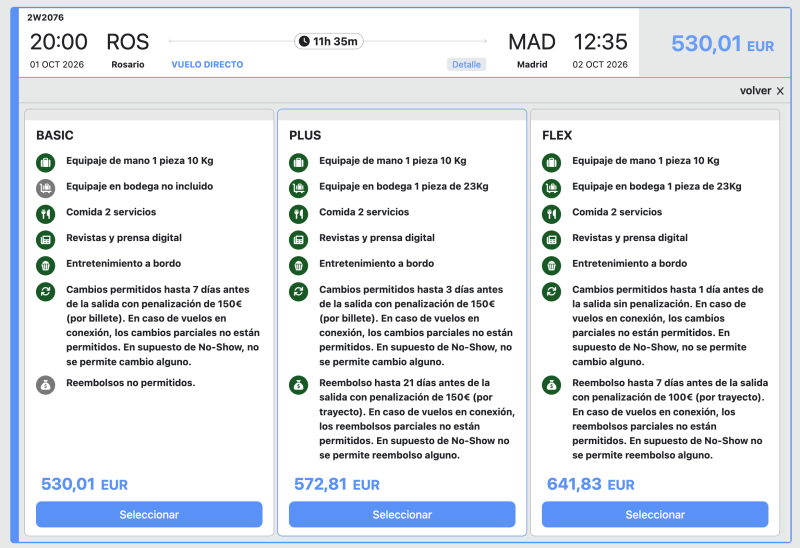The width and height of the screenshot is (800, 548).
Task: Click the 11h 35m duration badge
Action: pos(328,41)
